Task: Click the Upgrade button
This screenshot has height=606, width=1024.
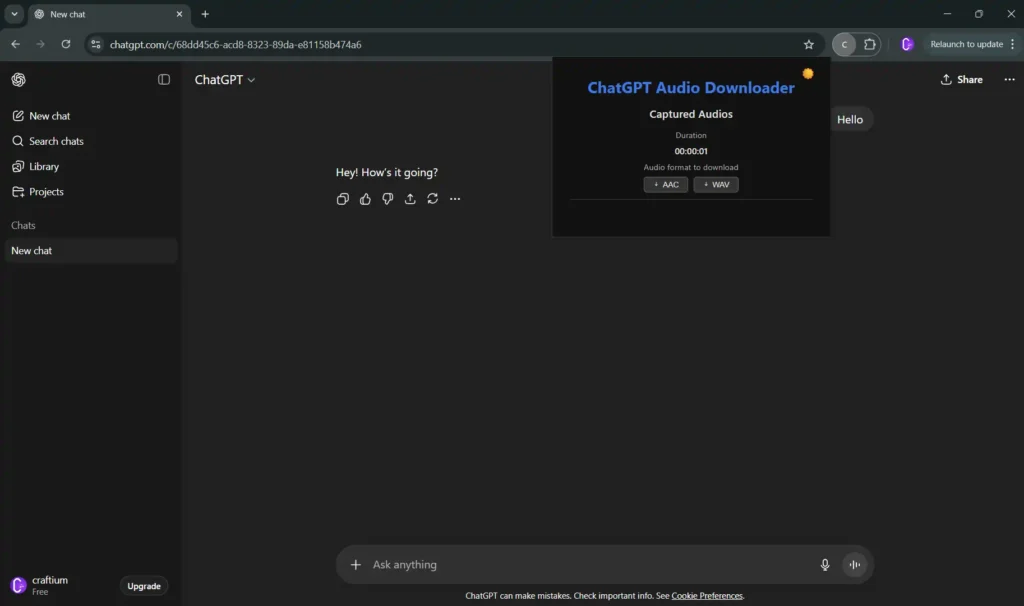Action: click(144, 586)
